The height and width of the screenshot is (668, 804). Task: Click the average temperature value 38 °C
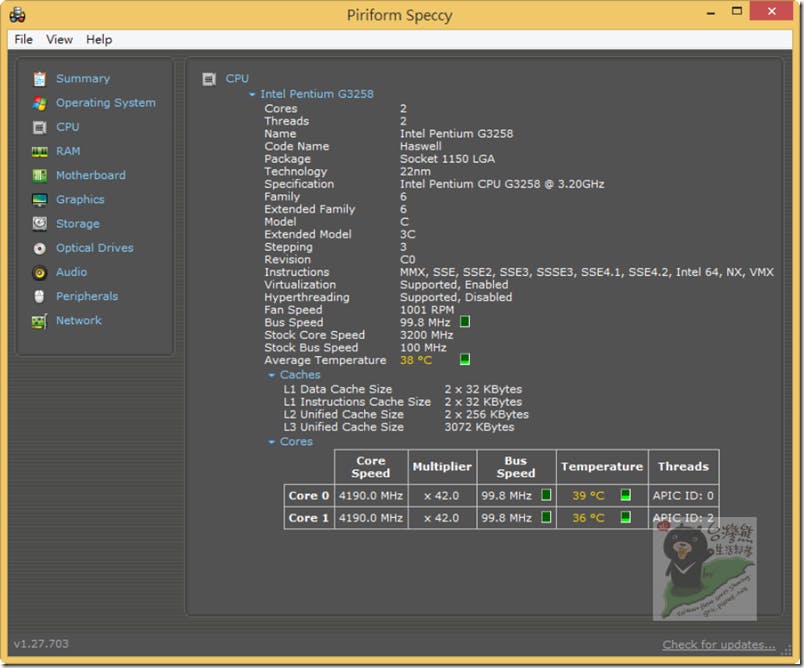coord(416,360)
